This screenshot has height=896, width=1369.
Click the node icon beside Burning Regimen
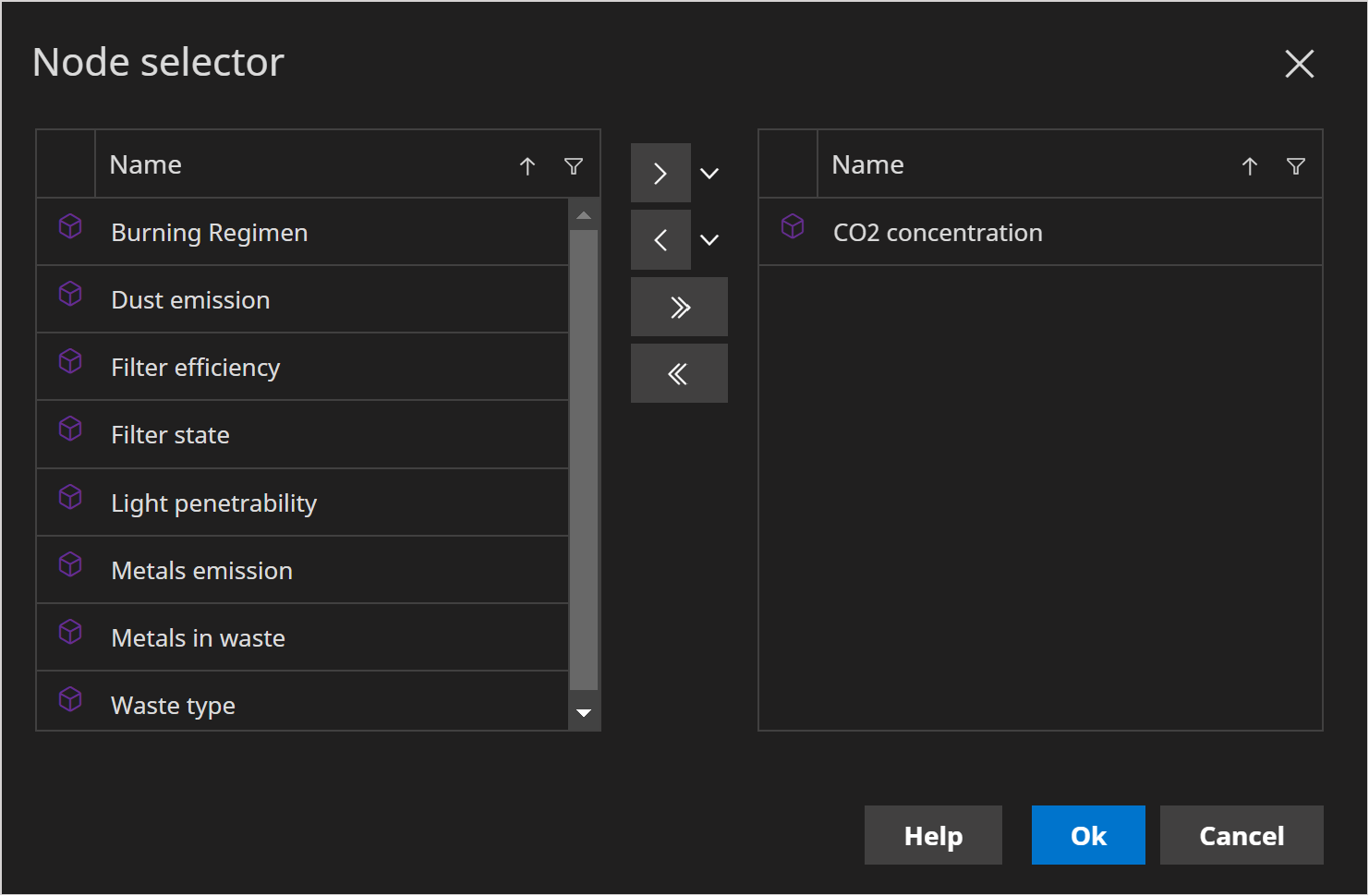coord(71,226)
